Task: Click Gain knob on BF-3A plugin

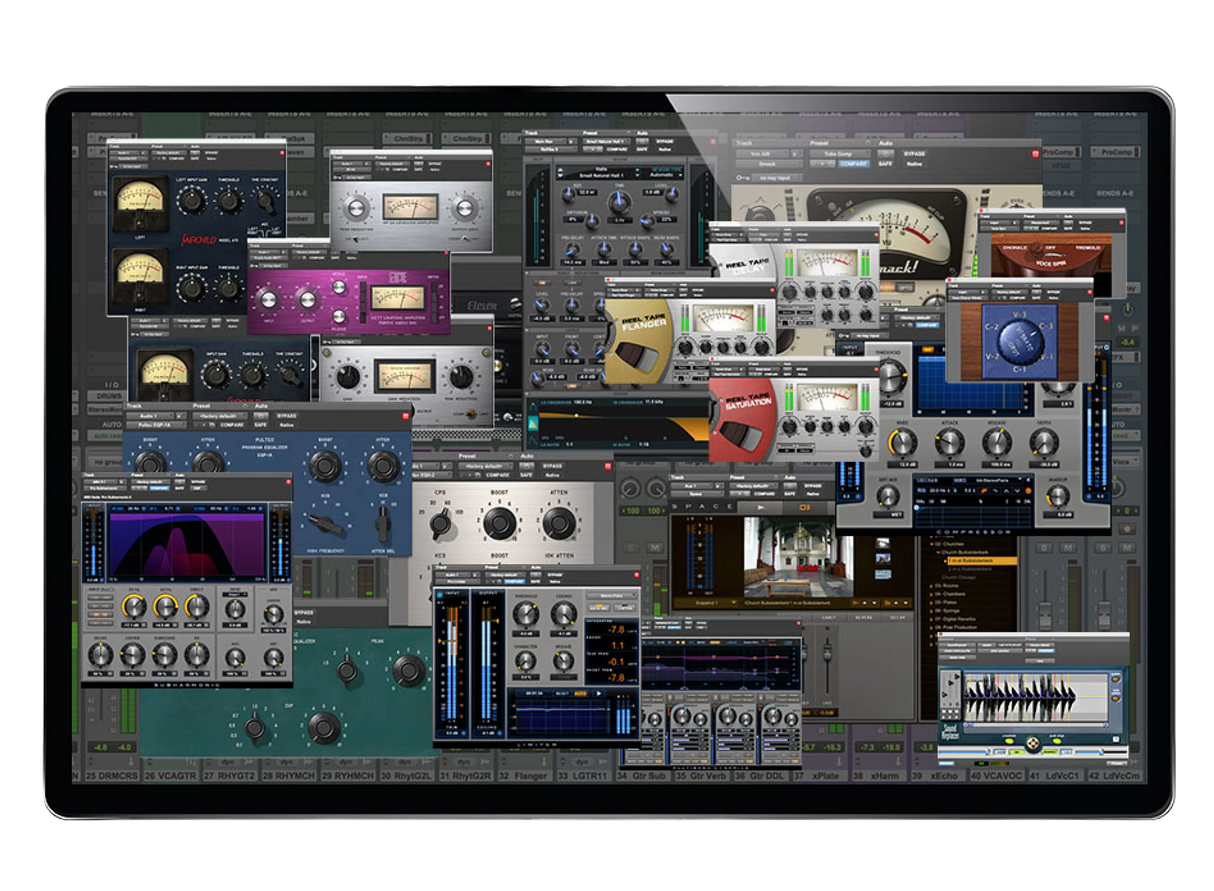Action: point(348,377)
